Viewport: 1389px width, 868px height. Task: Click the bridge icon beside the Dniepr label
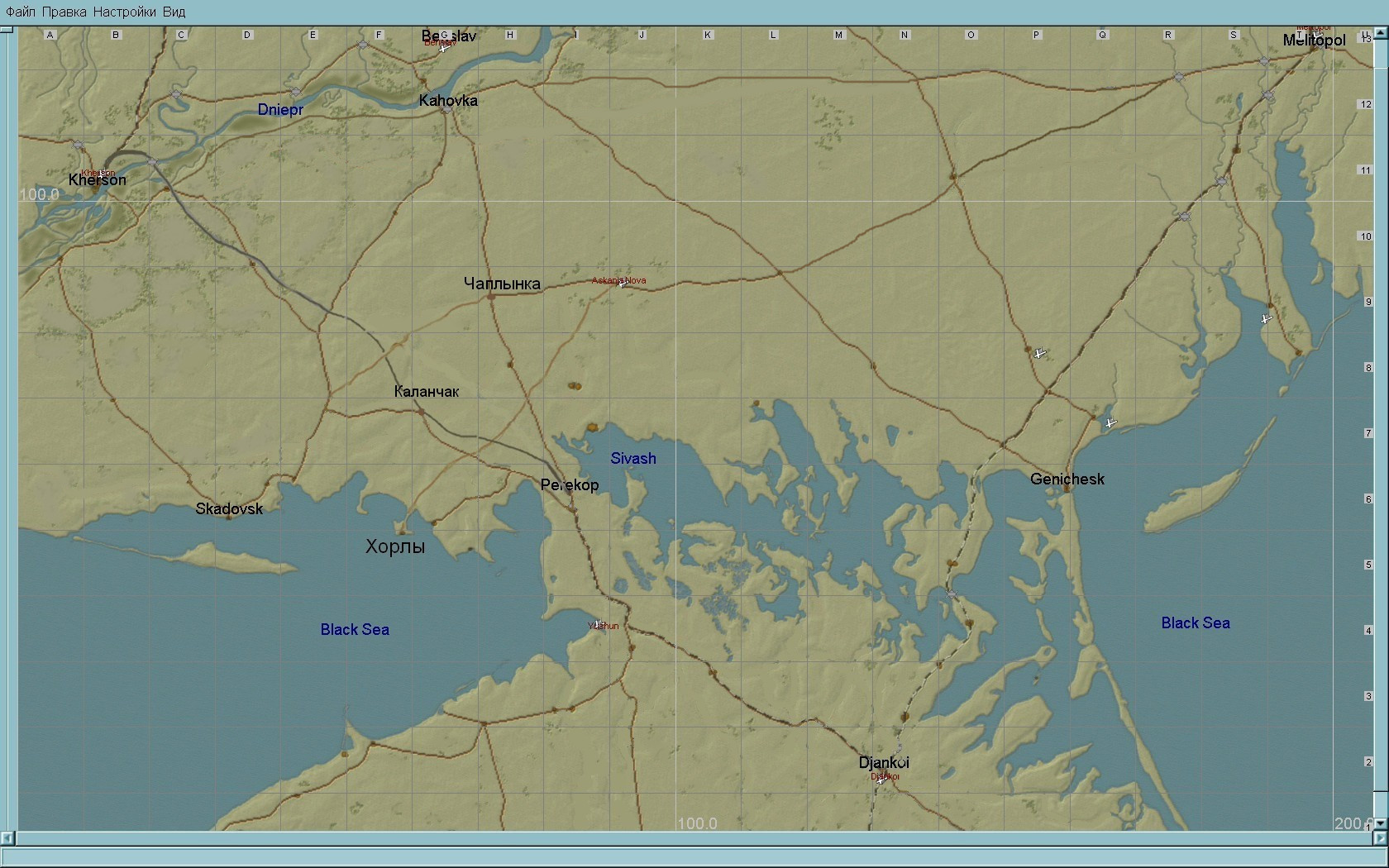pyautogui.click(x=296, y=92)
